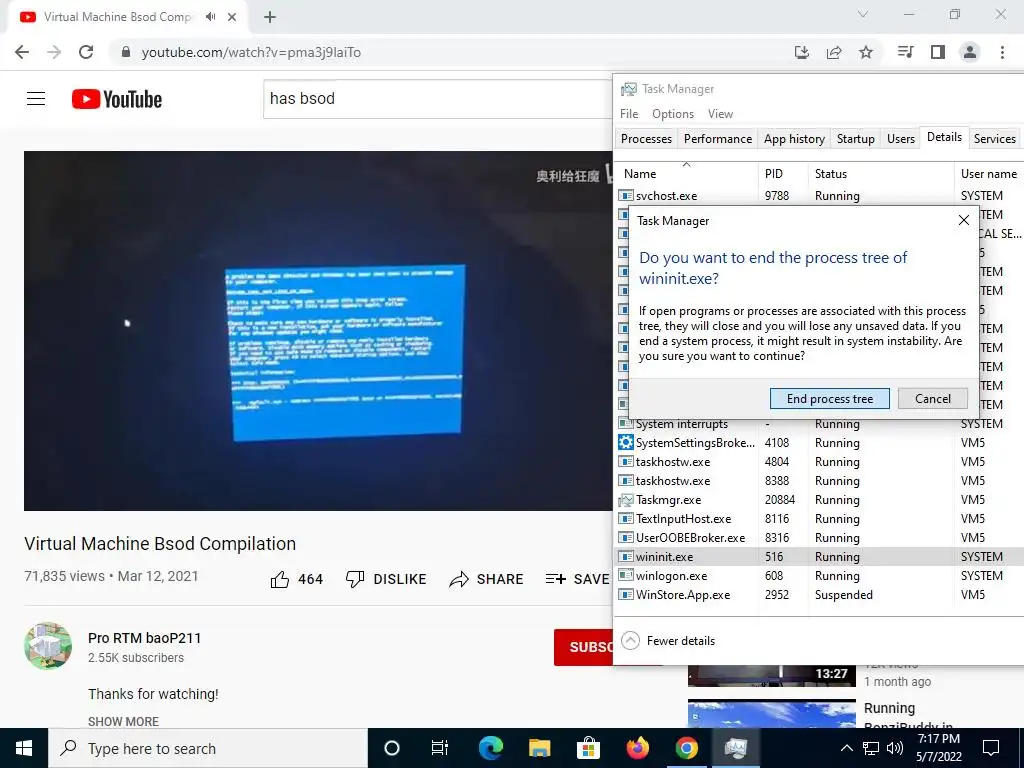Screen dimensions: 1024x768
Task: Click in the YouTube search box
Action: point(438,99)
